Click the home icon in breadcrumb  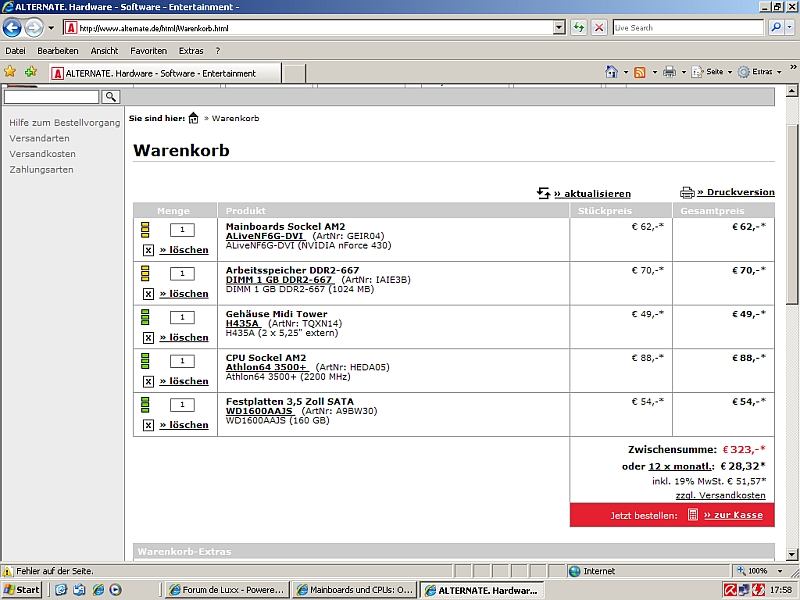[x=193, y=118]
